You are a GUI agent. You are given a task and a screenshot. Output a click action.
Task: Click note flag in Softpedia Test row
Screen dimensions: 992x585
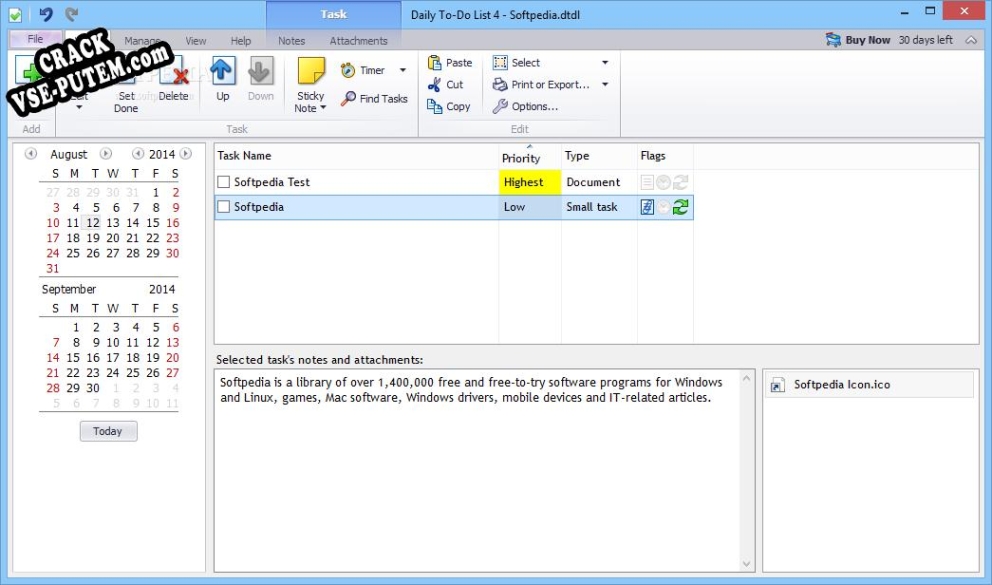(x=647, y=183)
